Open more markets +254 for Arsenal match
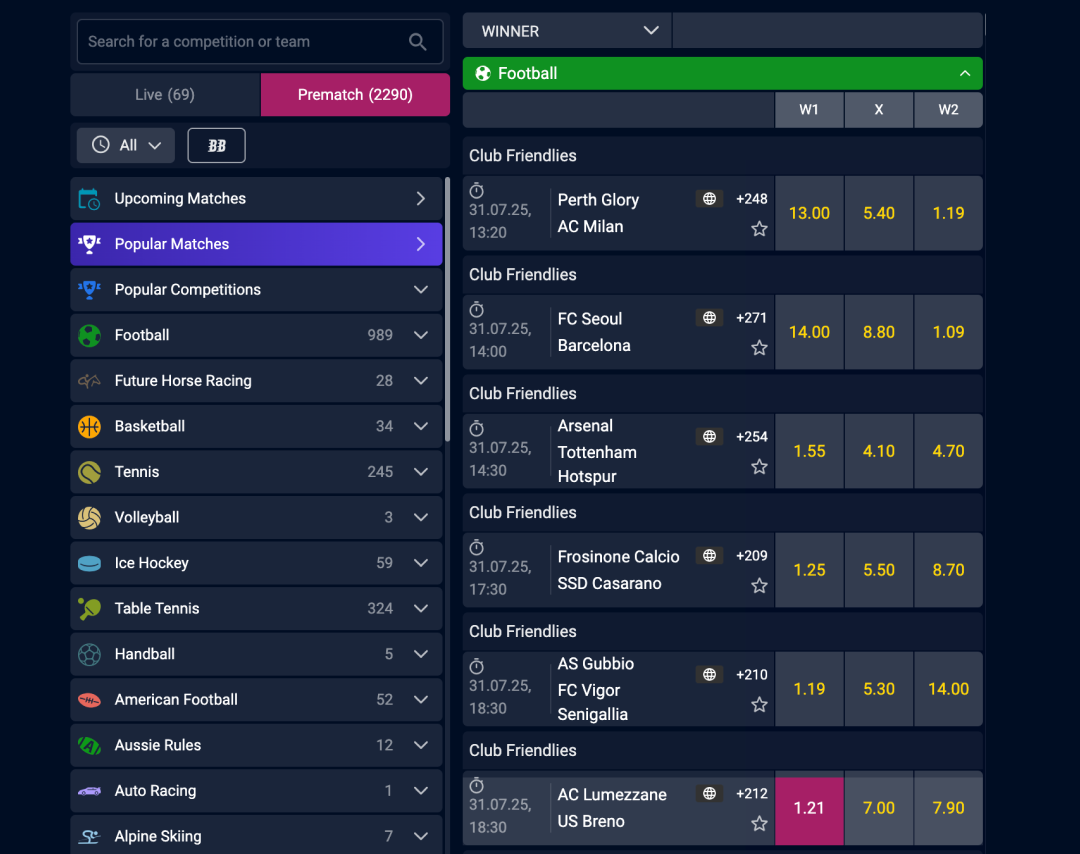The width and height of the screenshot is (1080, 854). (751, 437)
